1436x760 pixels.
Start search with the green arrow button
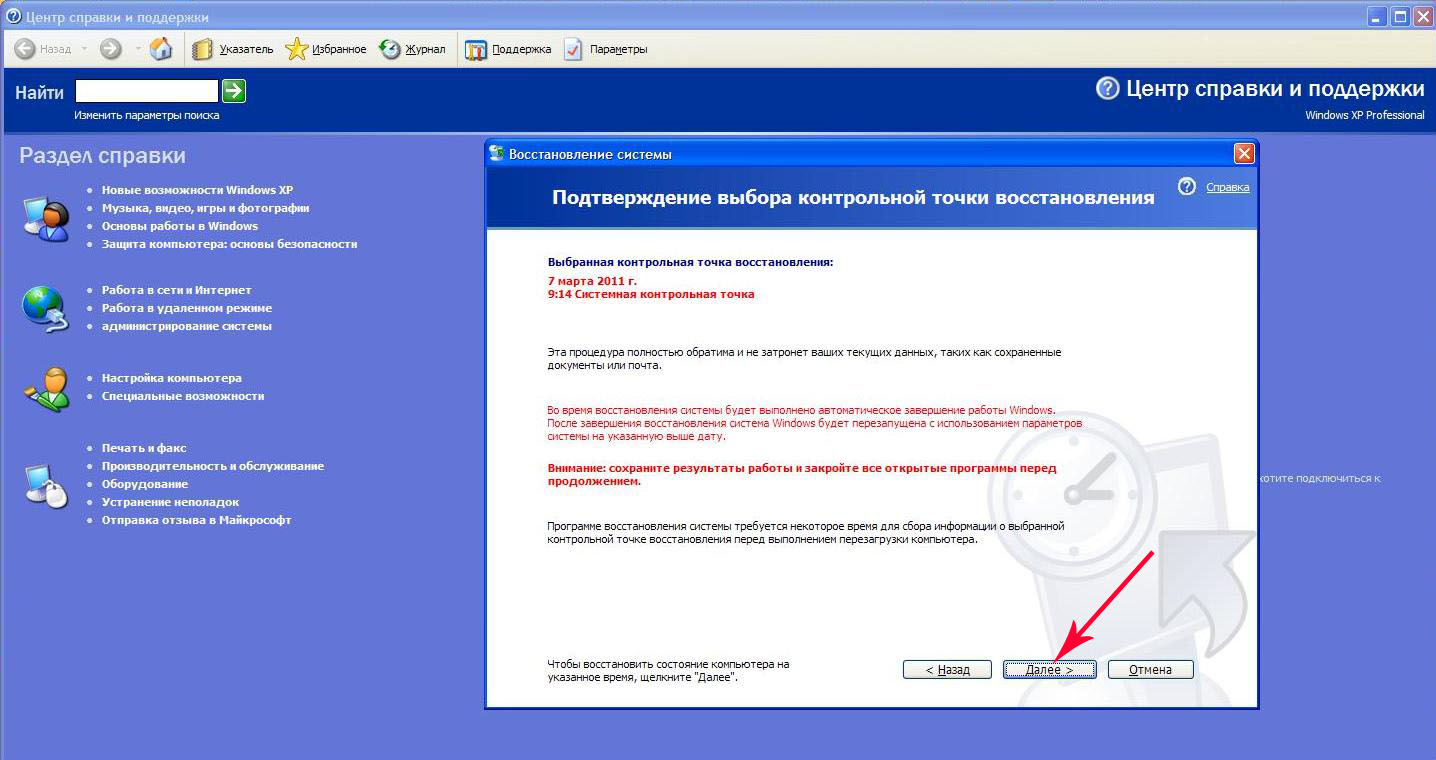click(234, 92)
